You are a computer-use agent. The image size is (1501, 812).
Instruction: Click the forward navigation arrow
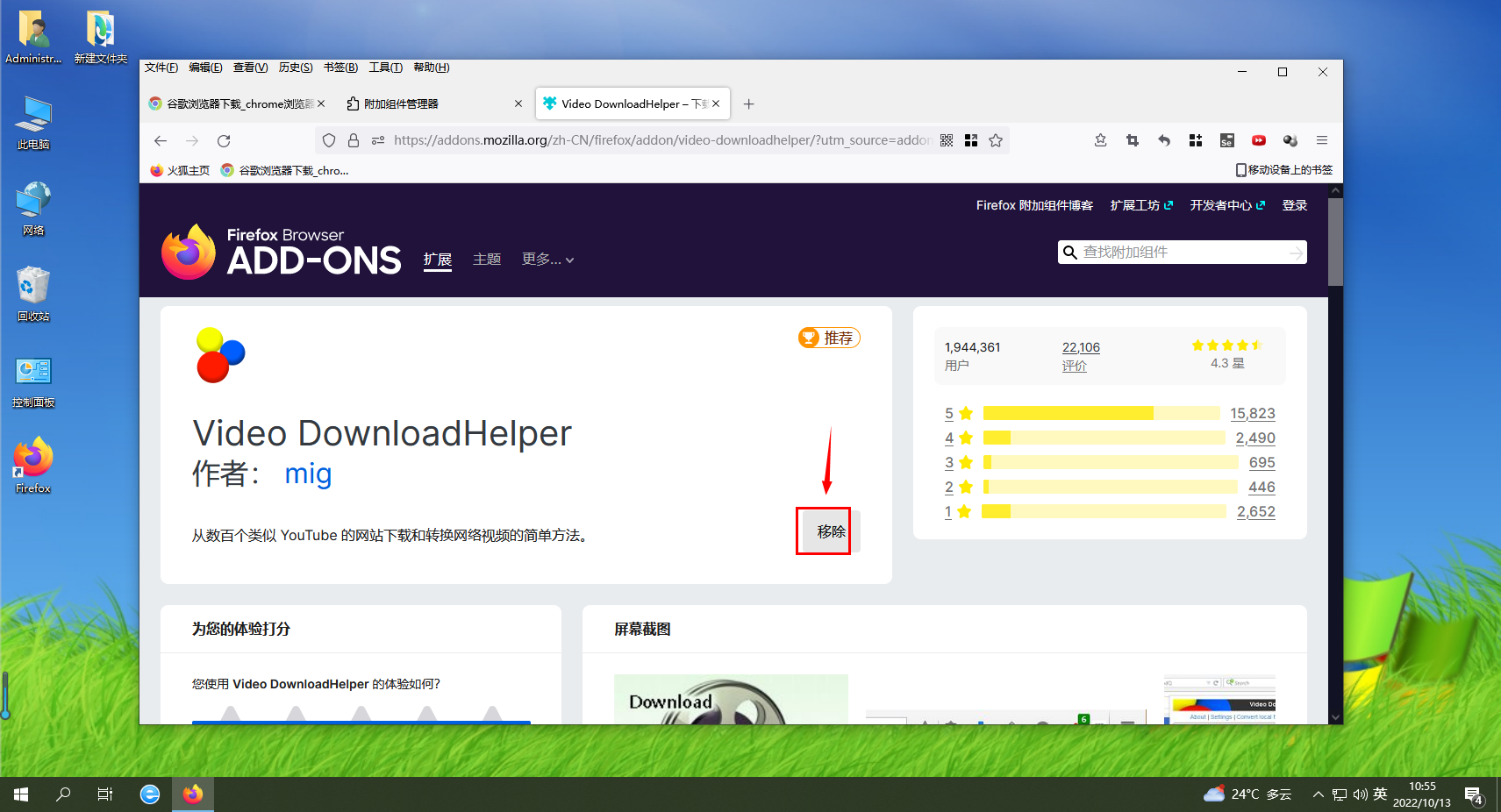(x=192, y=140)
